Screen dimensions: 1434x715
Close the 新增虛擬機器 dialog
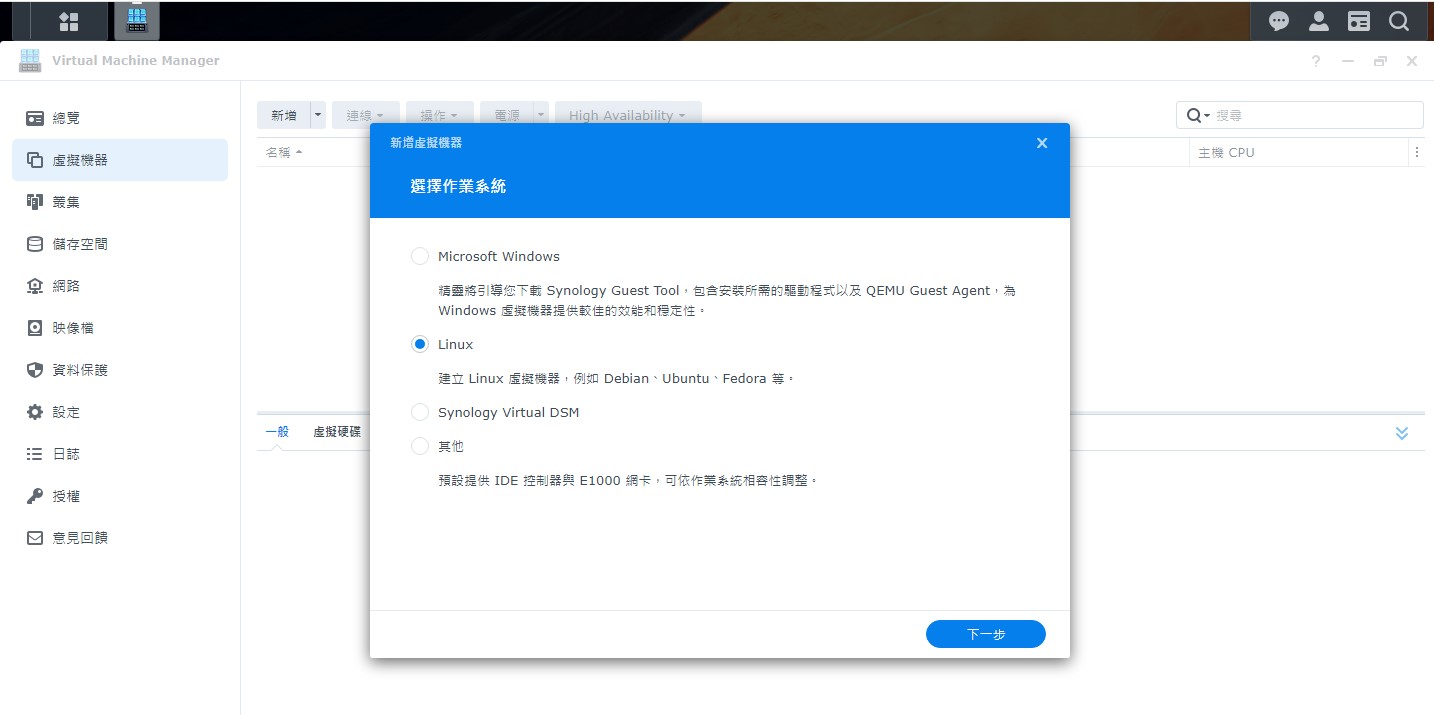[x=1041, y=143]
